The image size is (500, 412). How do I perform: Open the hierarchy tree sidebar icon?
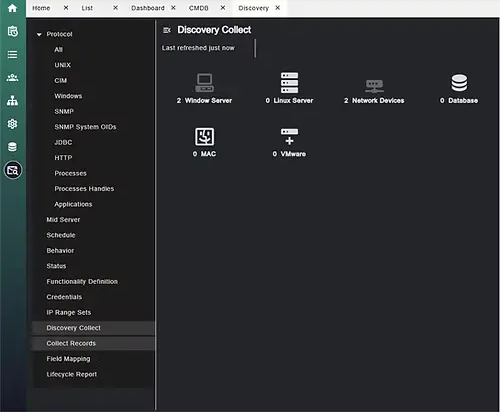(12, 101)
